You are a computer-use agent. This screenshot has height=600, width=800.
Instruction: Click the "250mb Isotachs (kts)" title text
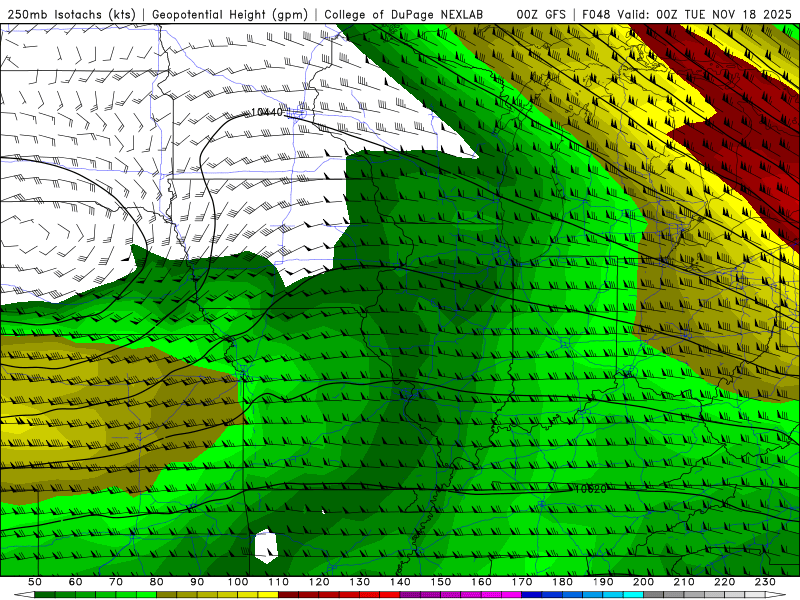tap(72, 15)
